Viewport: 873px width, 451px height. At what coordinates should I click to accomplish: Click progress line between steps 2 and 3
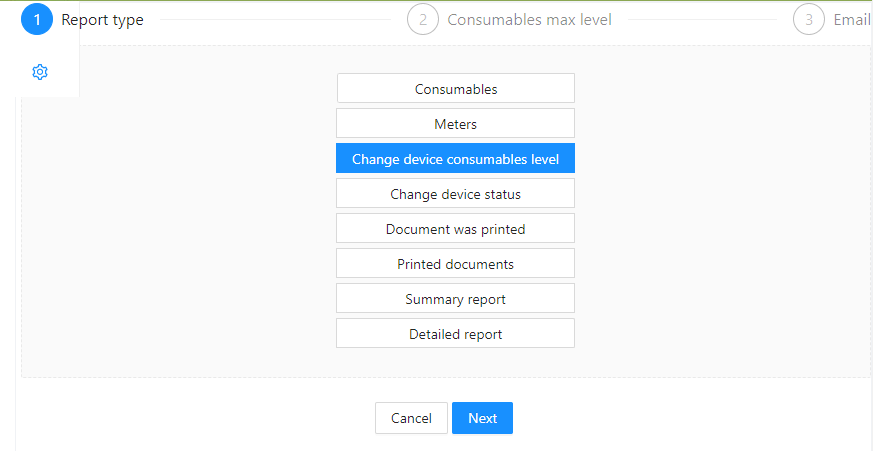[x=703, y=20]
